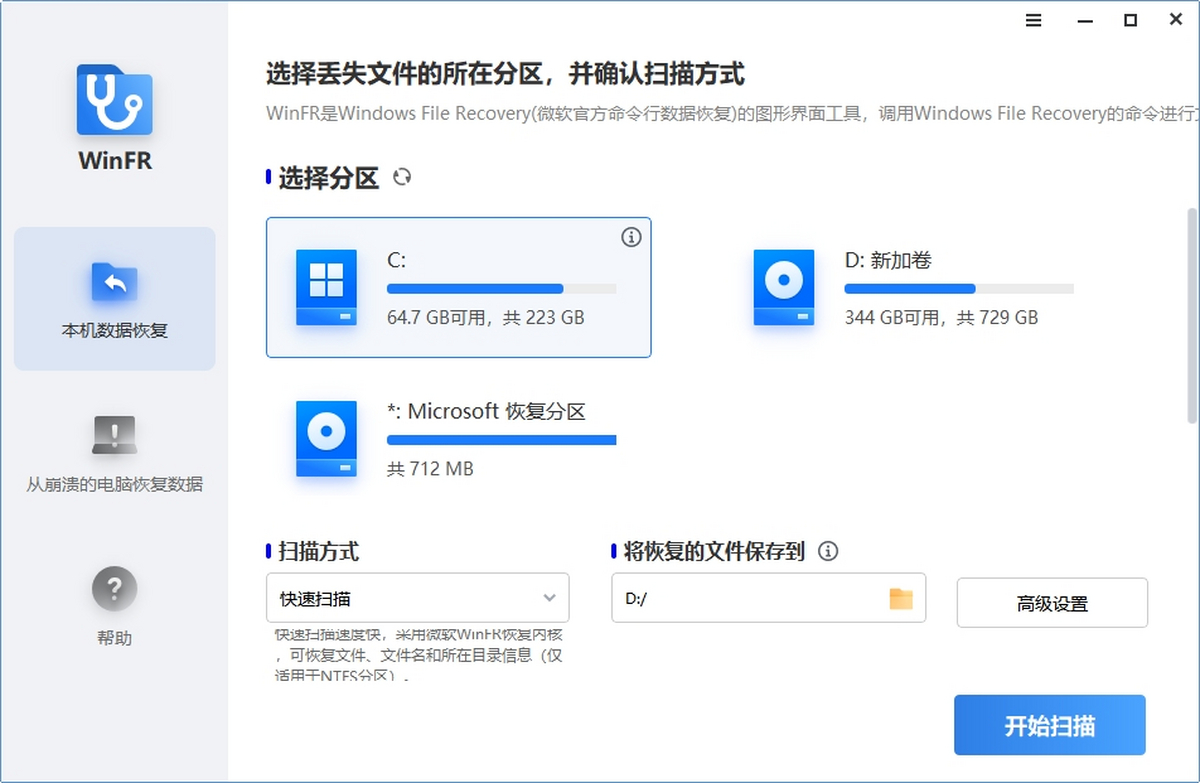Open 高级设置 advanced settings
Screen dimensions: 1200x783
coord(1051,603)
